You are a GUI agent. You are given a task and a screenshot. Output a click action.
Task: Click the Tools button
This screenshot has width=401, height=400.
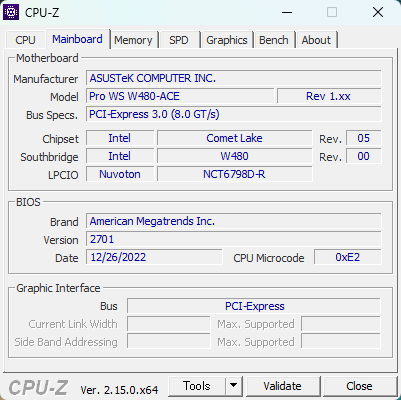pyautogui.click(x=197, y=386)
